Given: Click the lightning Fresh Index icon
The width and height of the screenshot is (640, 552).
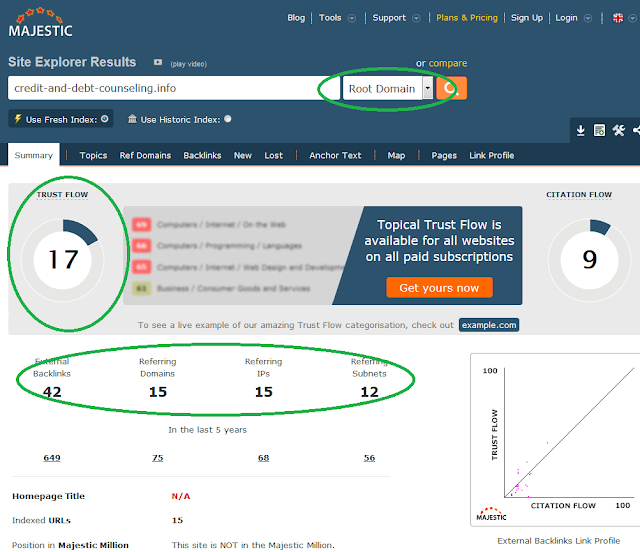Looking at the screenshot, I should point(18,119).
